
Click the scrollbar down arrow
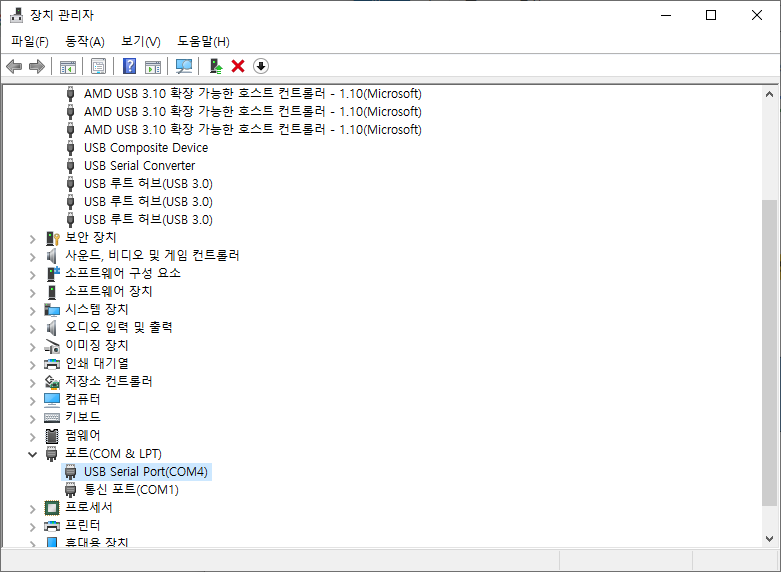[770, 539]
